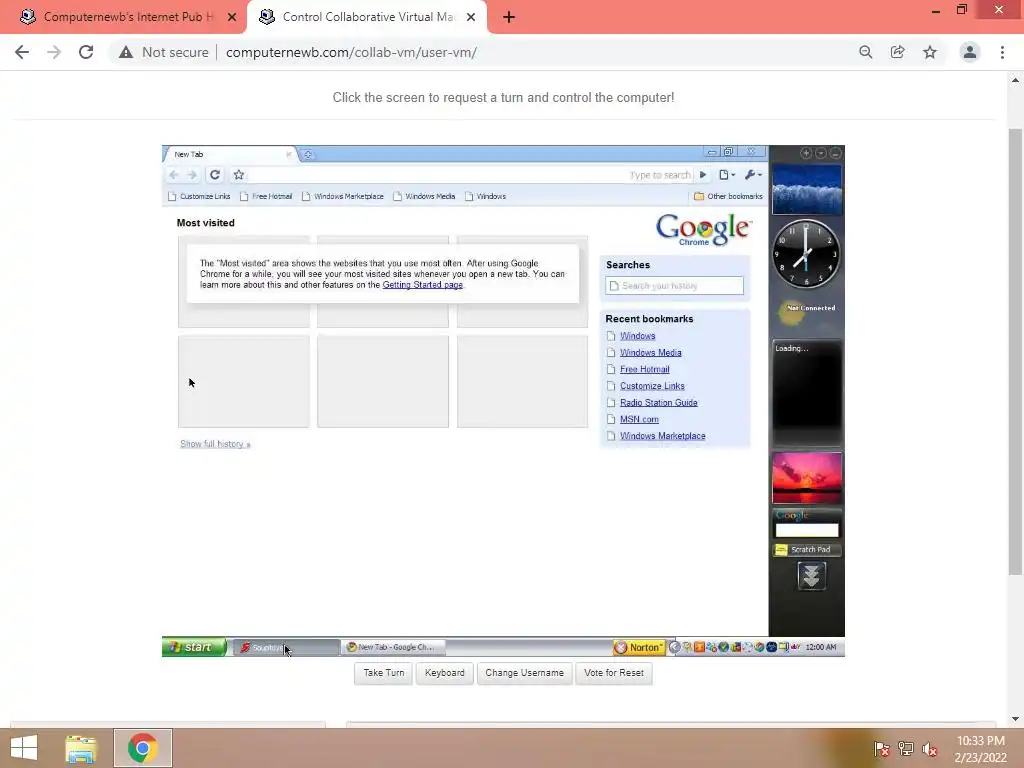The height and width of the screenshot is (768, 1024).
Task: Open the Chrome profile avatar menu
Action: 970,52
